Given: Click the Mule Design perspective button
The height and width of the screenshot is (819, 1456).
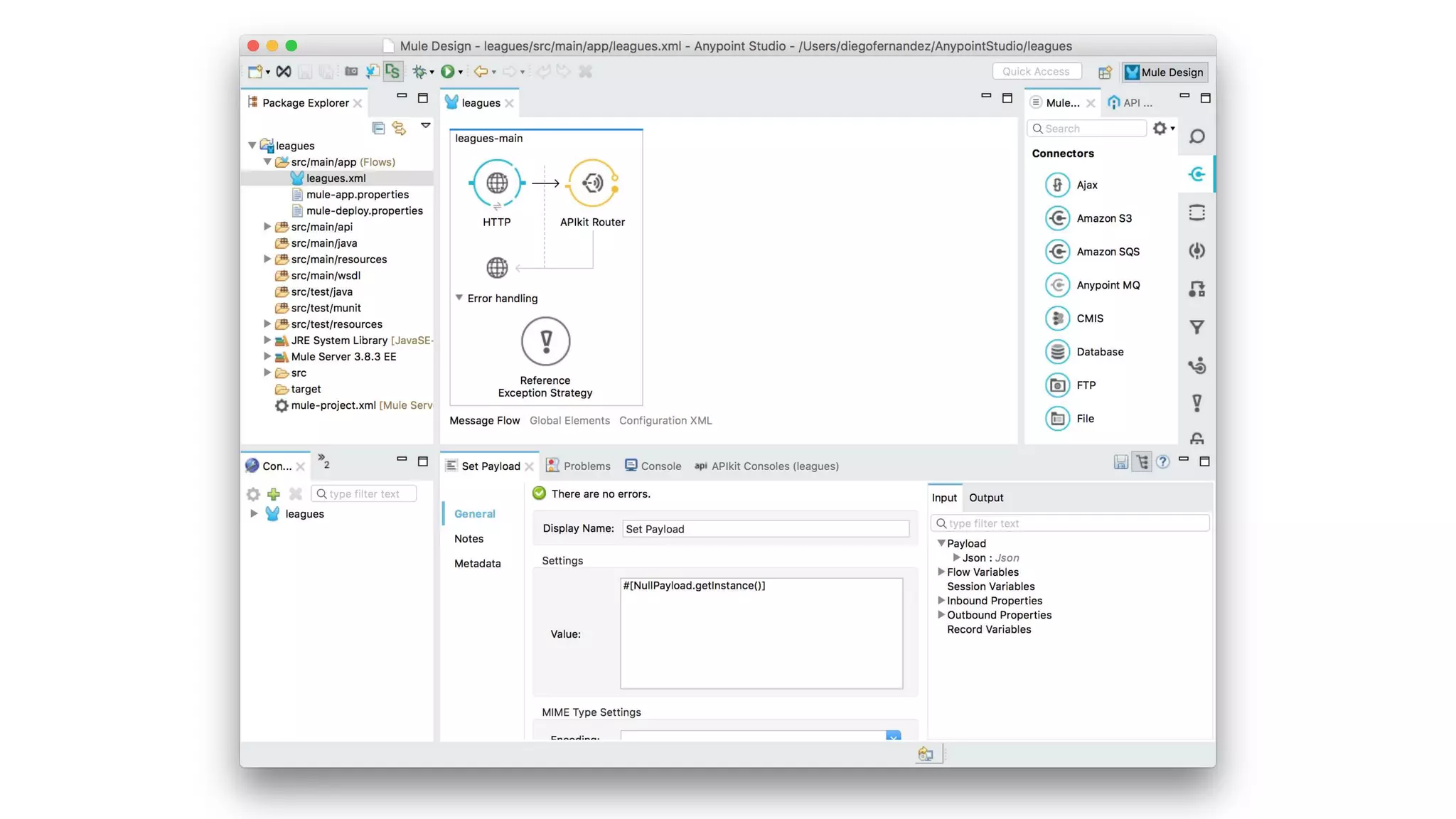Looking at the screenshot, I should tap(1164, 72).
